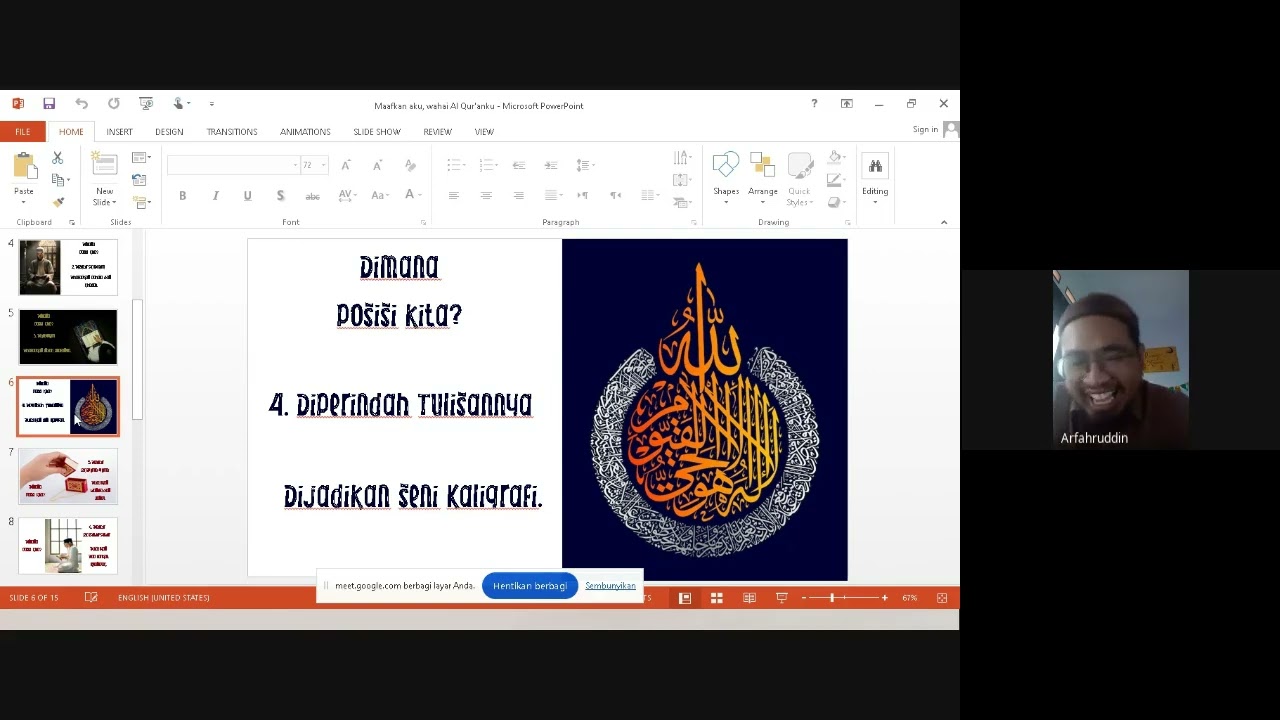Click the Sembunyikan link
The height and width of the screenshot is (720, 1280).
[610, 586]
